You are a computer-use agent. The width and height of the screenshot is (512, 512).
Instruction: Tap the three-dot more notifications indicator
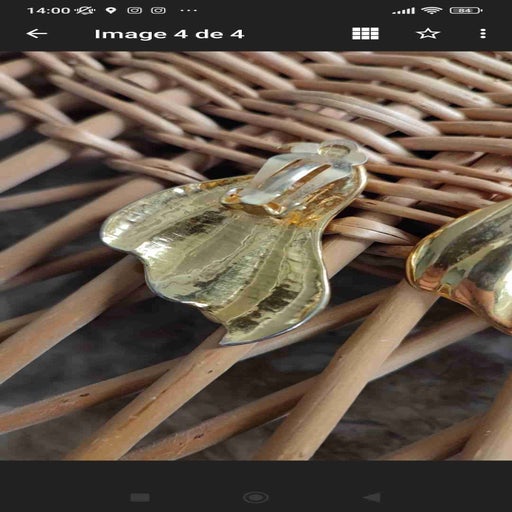click(188, 11)
